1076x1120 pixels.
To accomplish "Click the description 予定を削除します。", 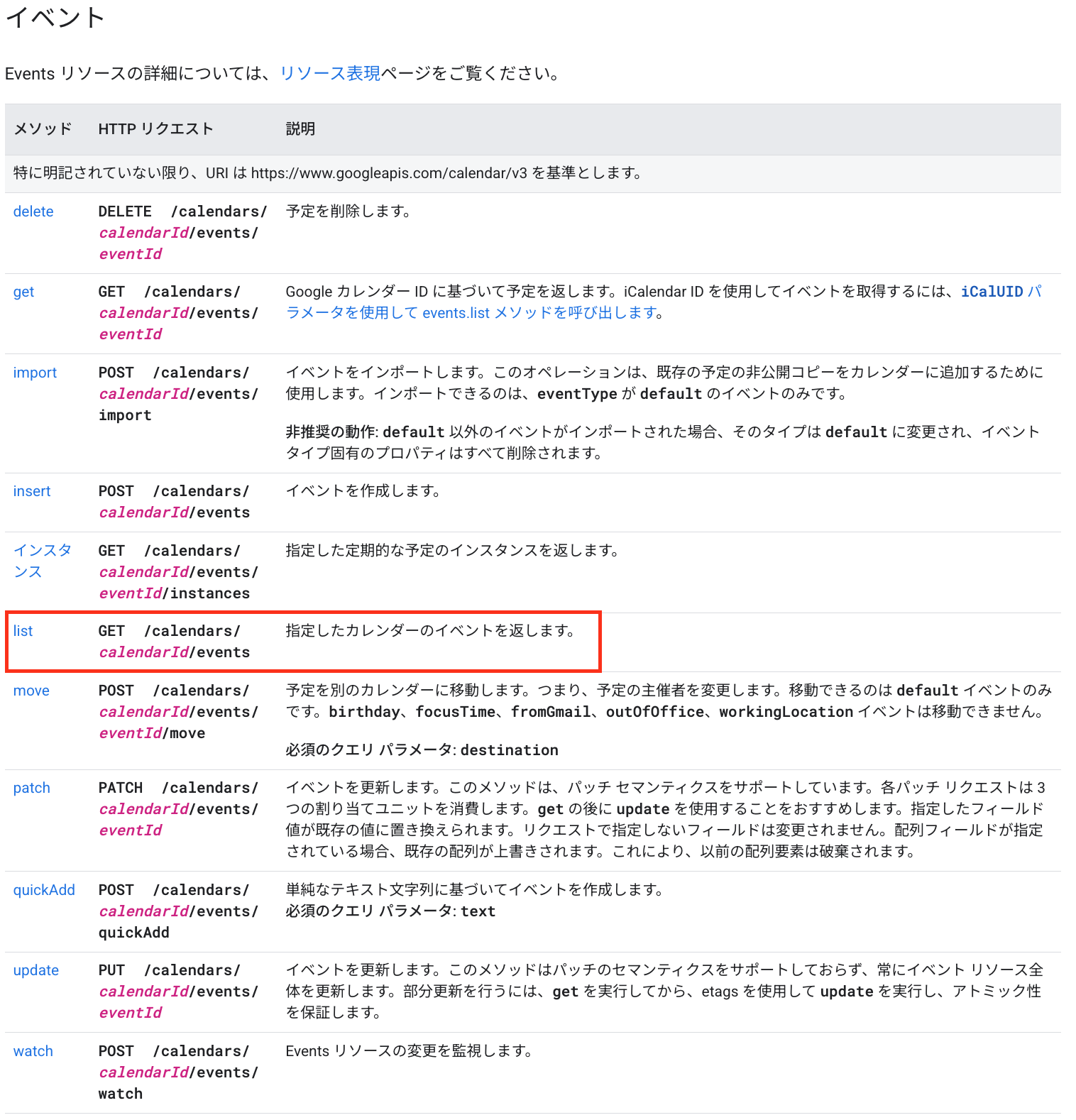I will (348, 212).
